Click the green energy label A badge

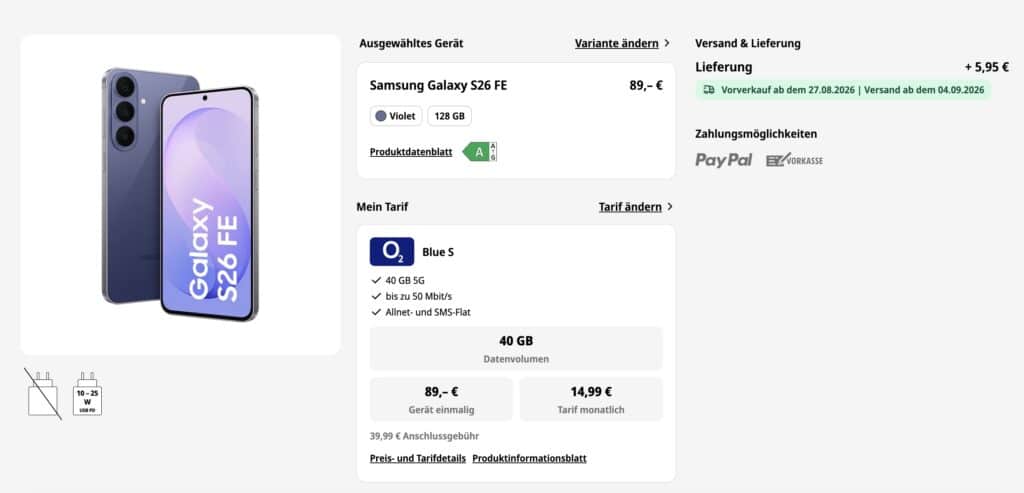tap(480, 151)
